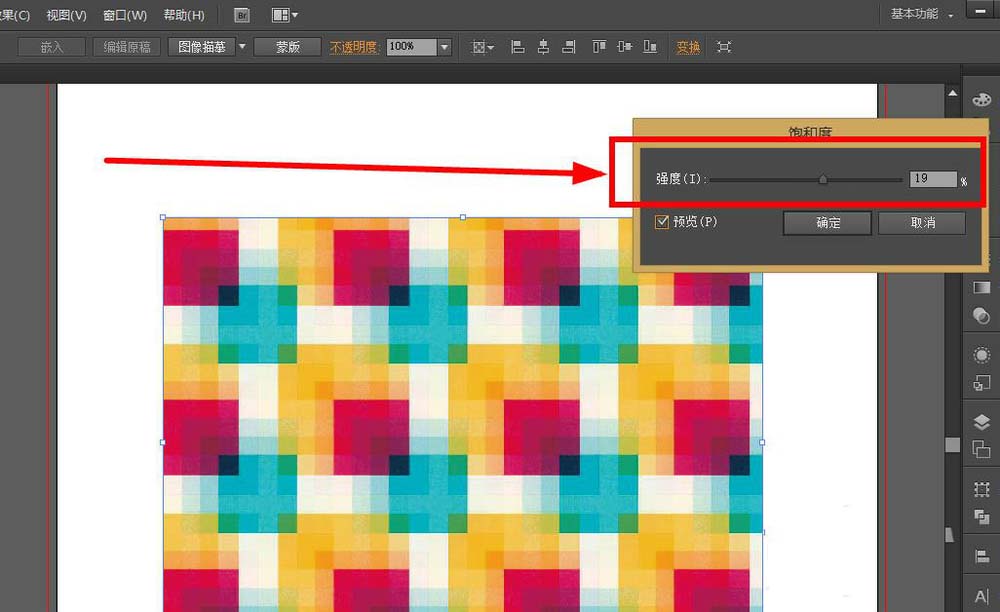Toggle the 预览(P) preview checkbox
Image resolution: width=1000 pixels, height=612 pixels.
click(x=662, y=222)
